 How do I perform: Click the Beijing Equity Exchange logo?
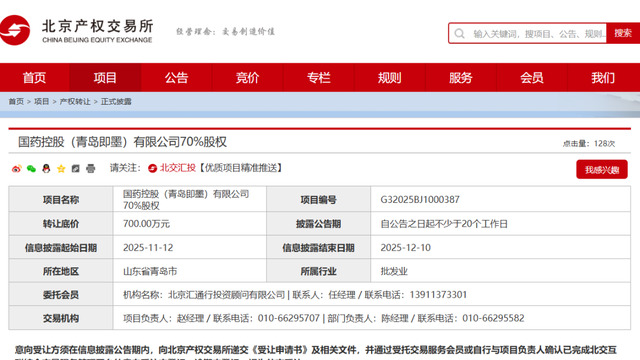pos(76,31)
